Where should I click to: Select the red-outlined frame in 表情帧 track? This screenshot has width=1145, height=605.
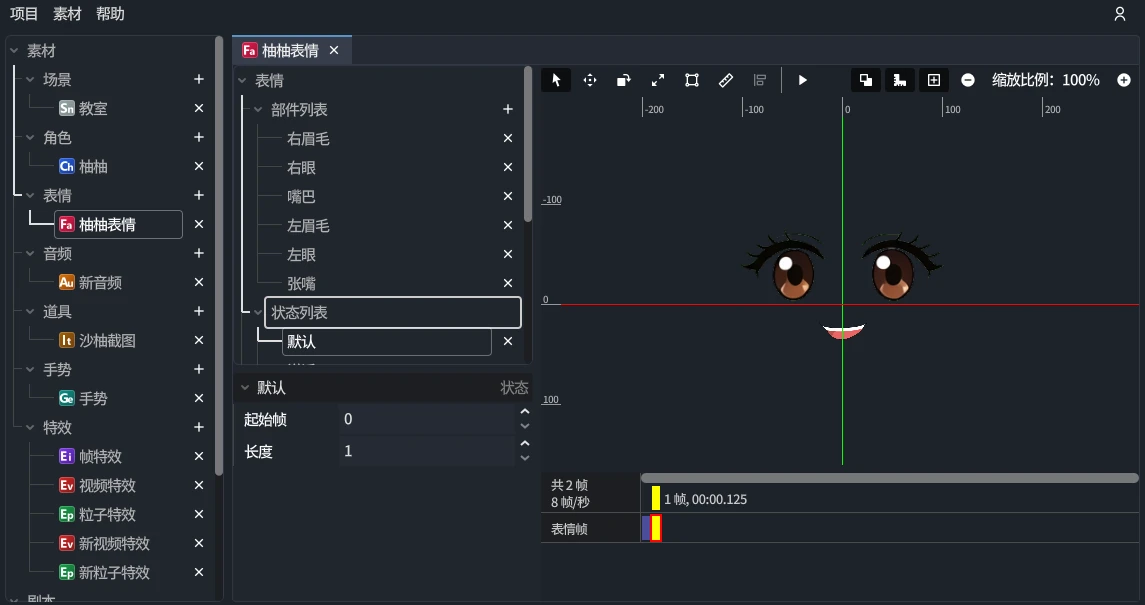(x=656, y=528)
